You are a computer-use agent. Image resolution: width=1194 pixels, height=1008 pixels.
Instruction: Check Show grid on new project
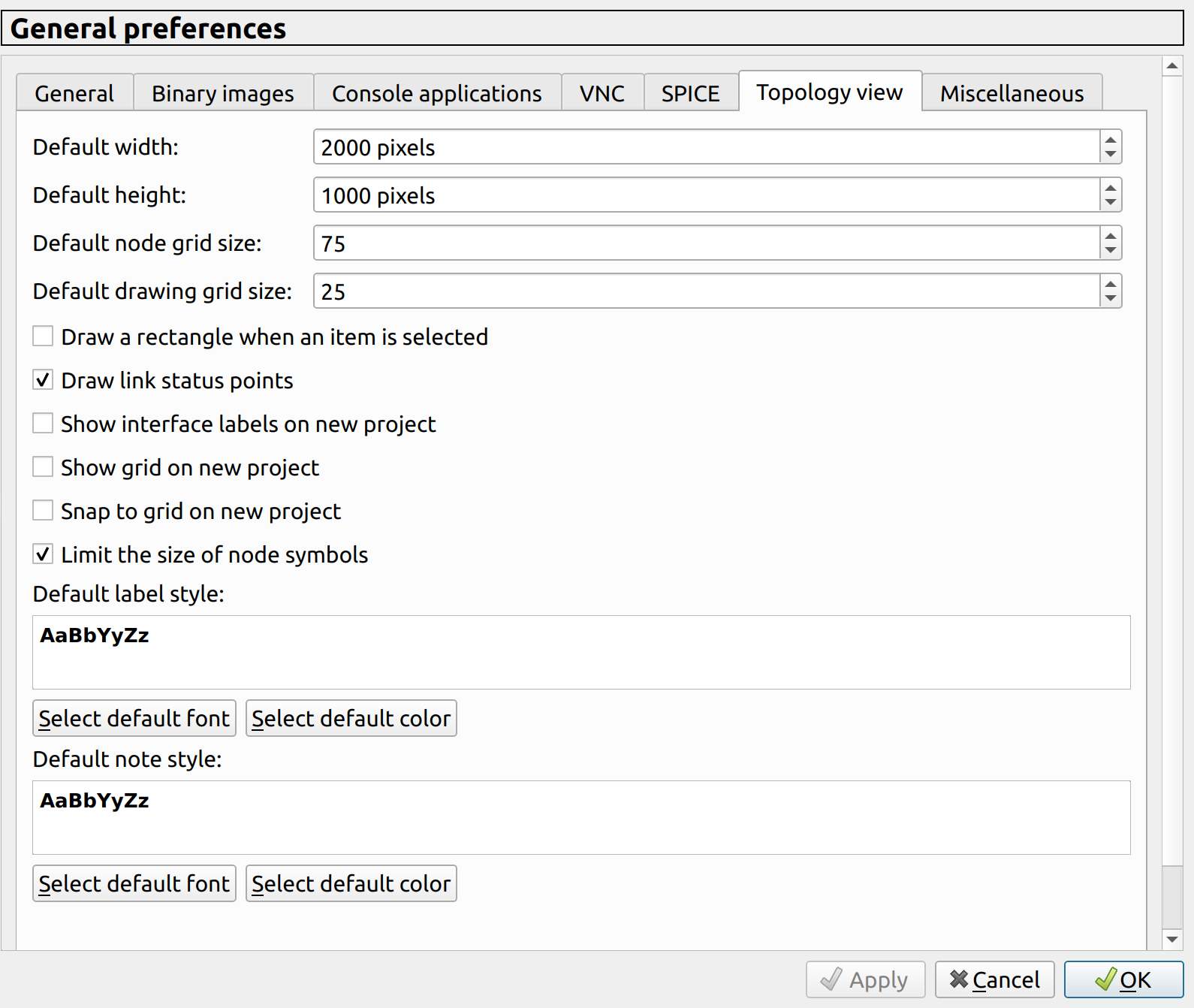(x=43, y=466)
